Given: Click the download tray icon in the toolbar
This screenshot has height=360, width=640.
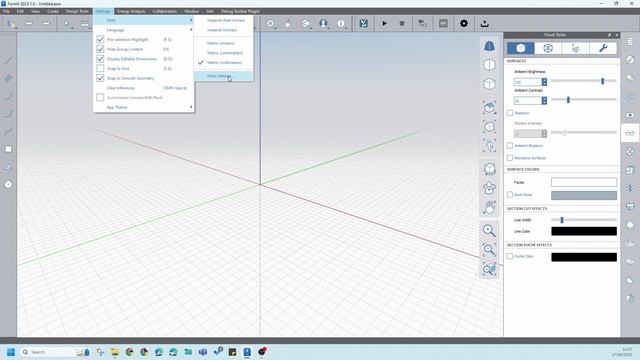Looking at the screenshot, I should 484,24.
